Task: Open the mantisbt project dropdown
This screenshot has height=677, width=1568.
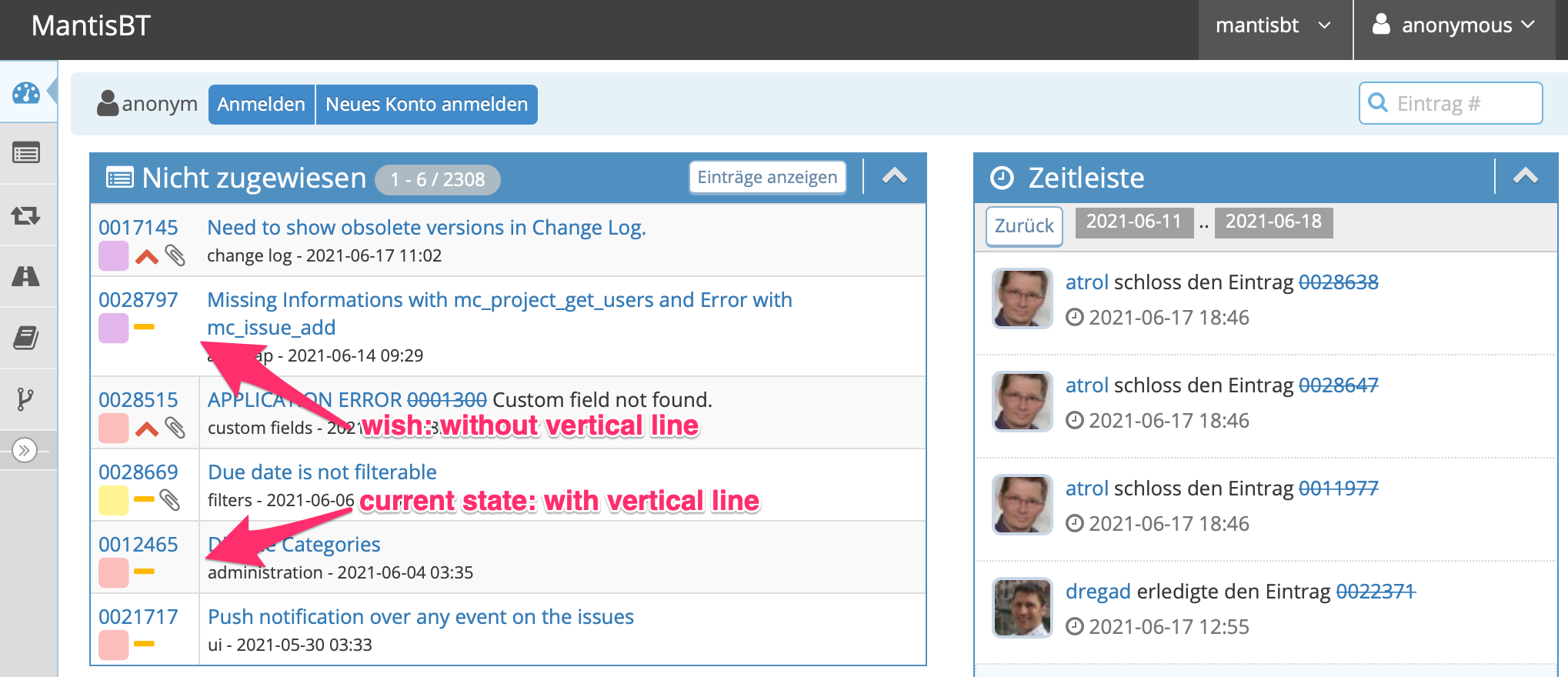Action: pos(1273,26)
